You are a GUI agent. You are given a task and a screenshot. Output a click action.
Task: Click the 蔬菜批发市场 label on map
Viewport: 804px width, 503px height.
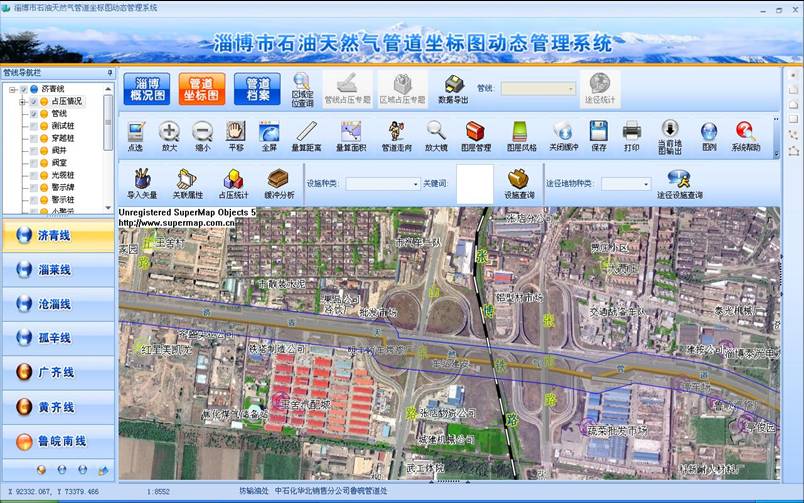click(x=616, y=431)
